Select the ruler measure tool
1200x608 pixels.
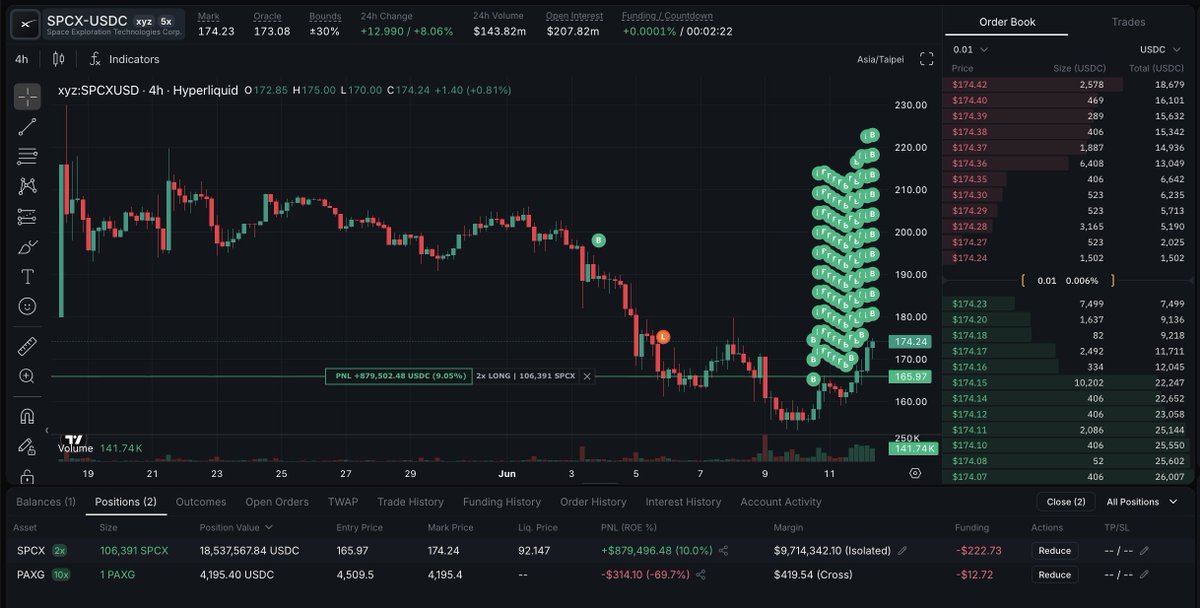[27, 346]
